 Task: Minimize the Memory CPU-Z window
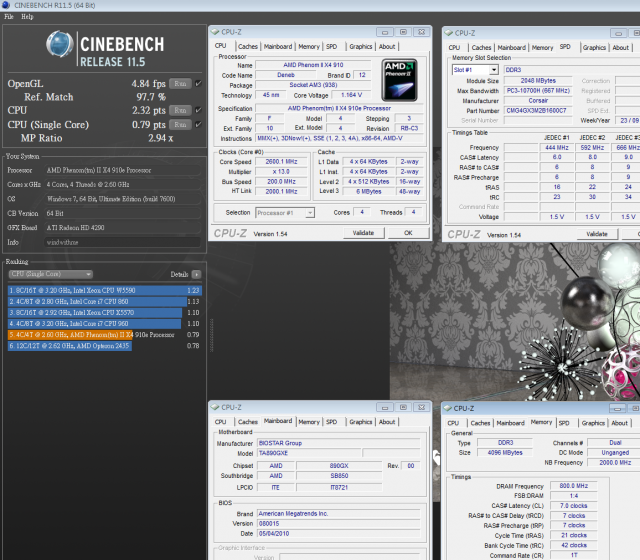point(618,409)
